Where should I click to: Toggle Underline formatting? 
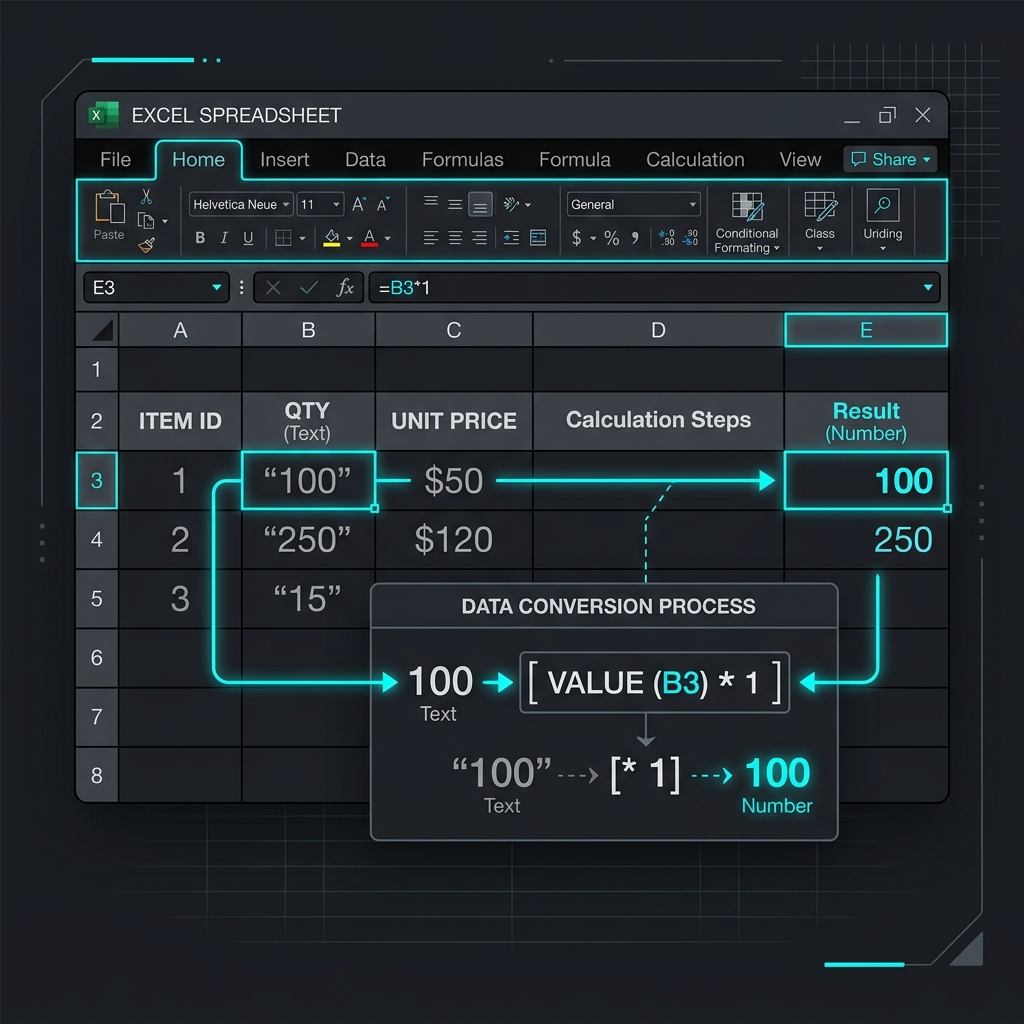(248, 238)
